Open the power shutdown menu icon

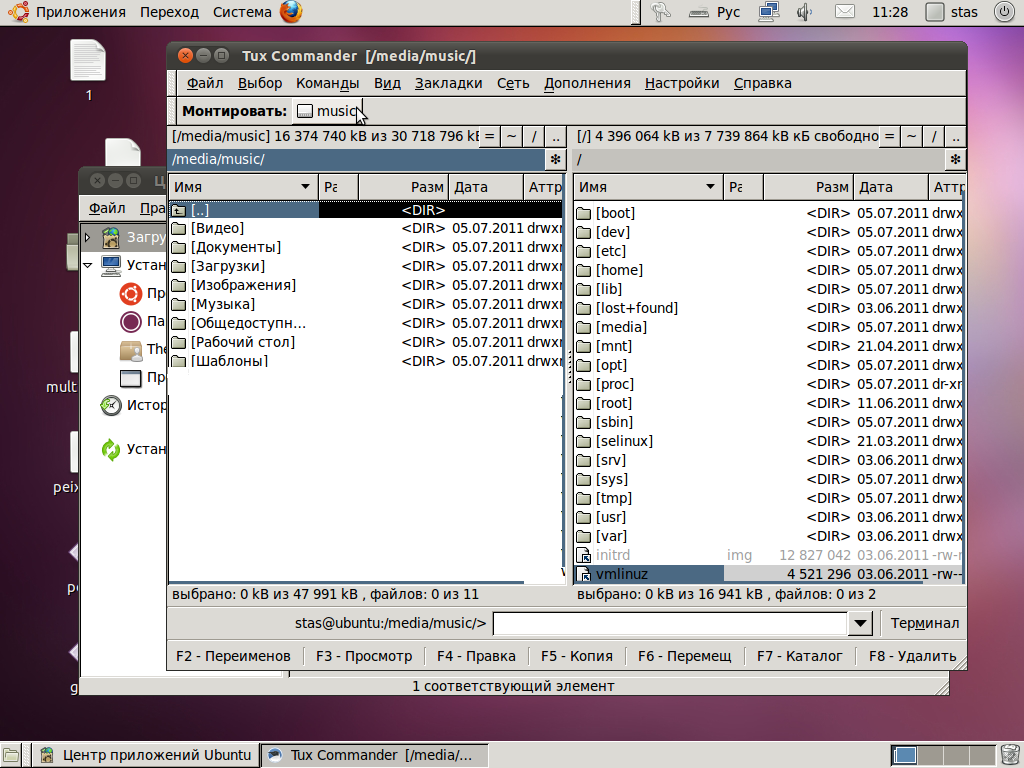pos(1004,12)
